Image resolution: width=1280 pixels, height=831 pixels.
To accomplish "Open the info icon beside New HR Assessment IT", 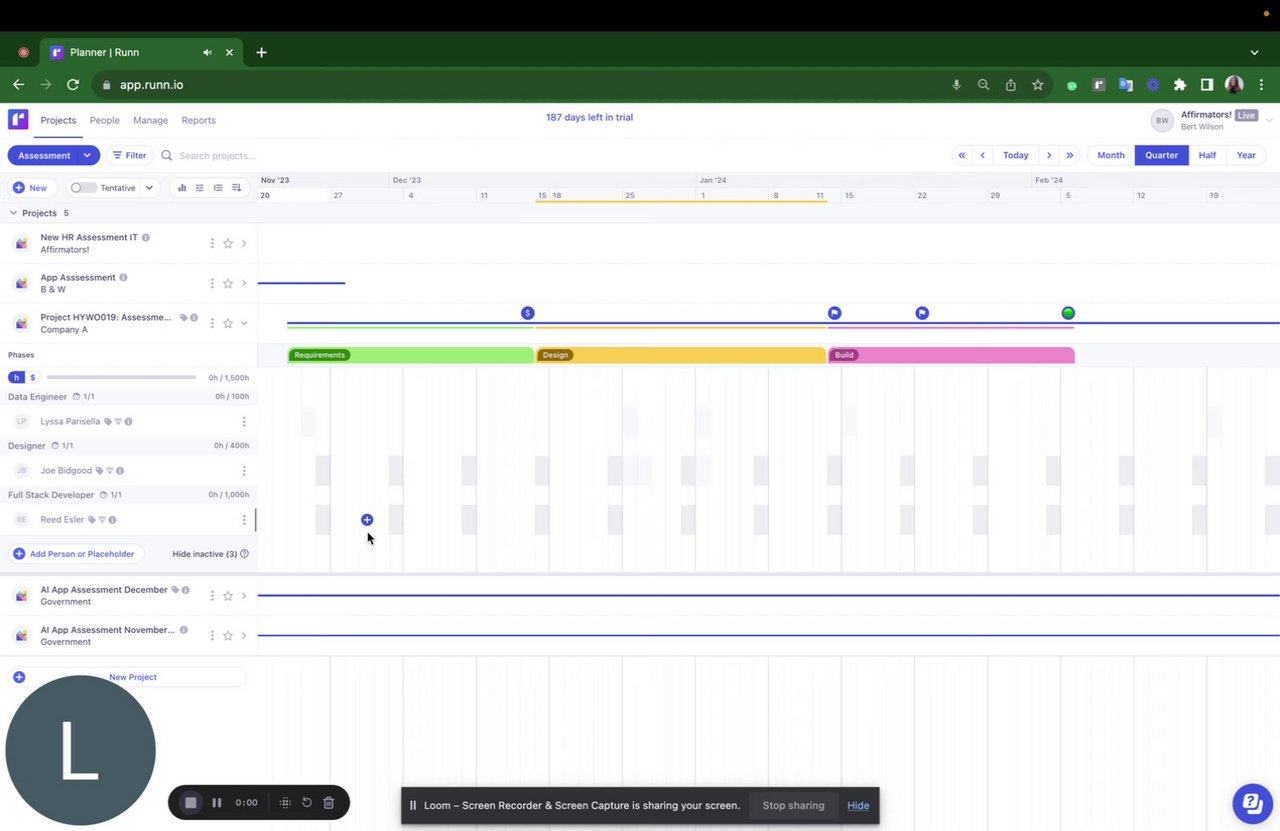I will click(146, 238).
